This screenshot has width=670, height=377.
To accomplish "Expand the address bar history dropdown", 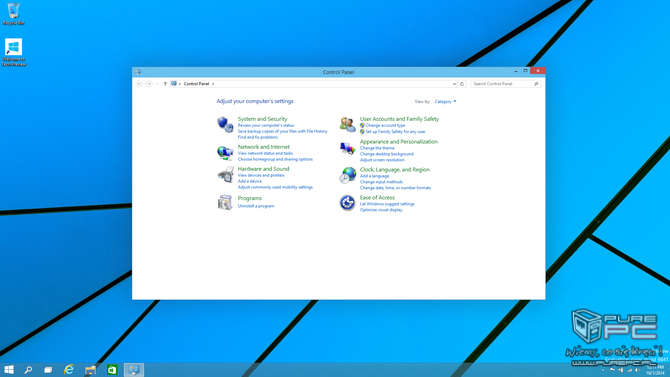I will [454, 84].
